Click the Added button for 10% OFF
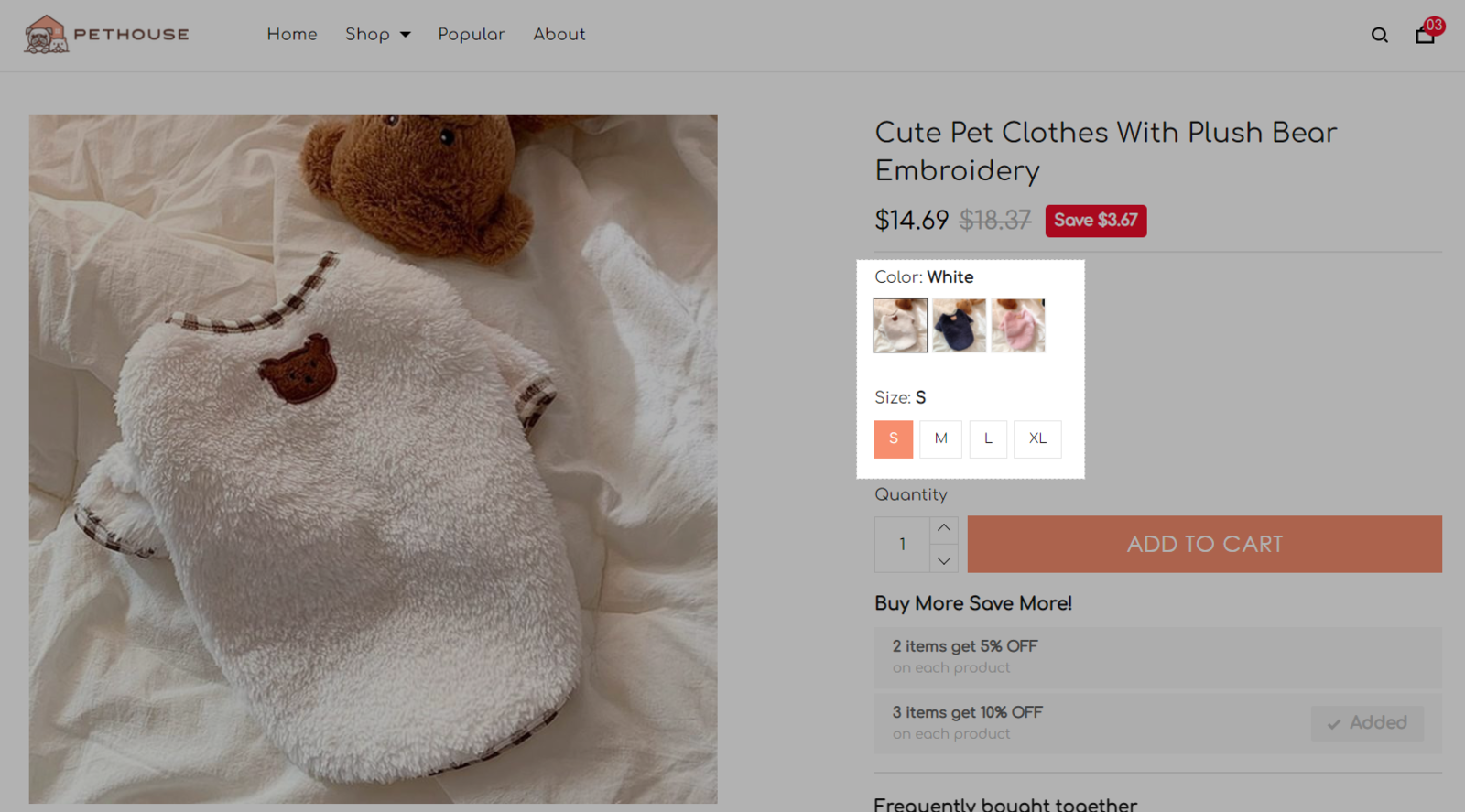Screen dimensions: 1465x812 coord(1367,723)
